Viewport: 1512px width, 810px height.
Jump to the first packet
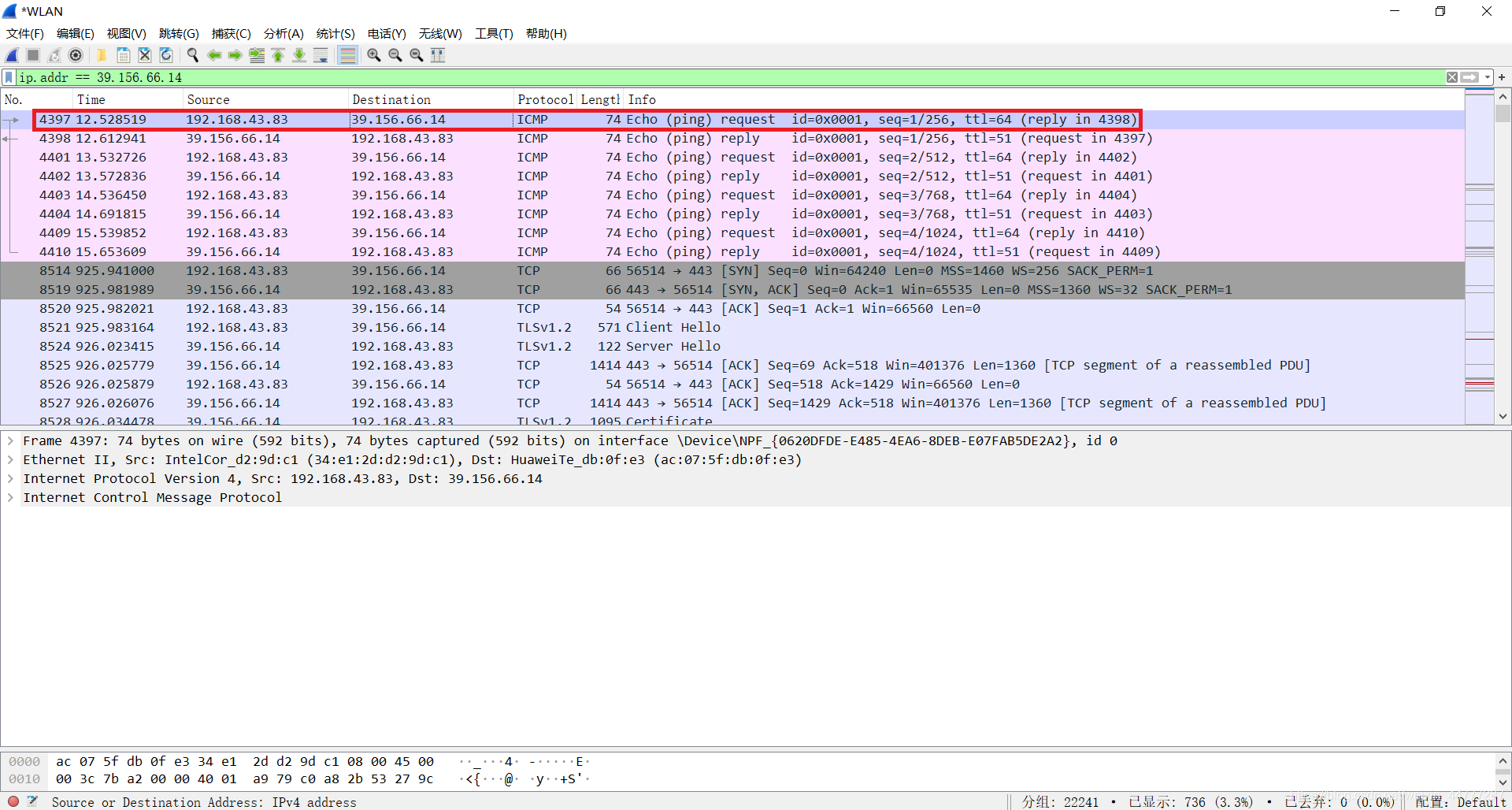point(278,55)
